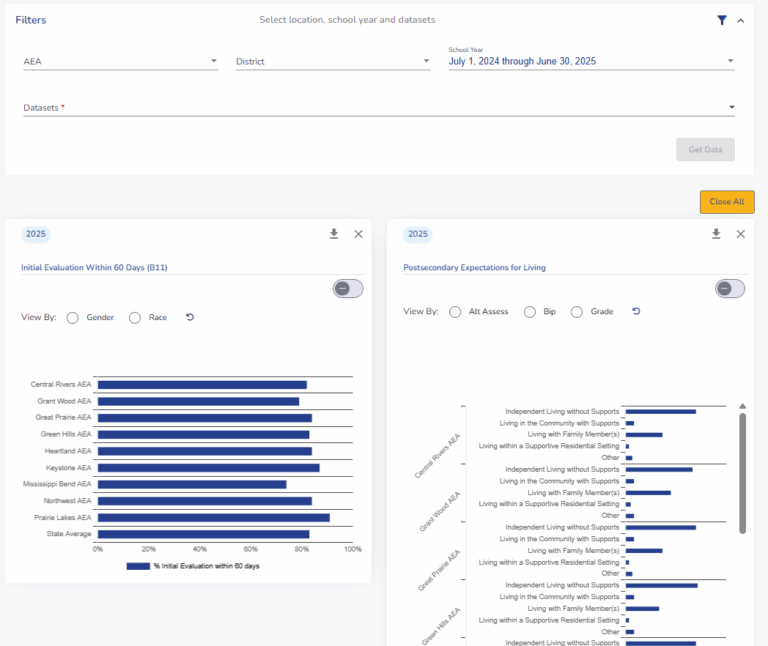Download the Initial Evaluation chart
Screen dimensions: 768x646
click(334, 234)
